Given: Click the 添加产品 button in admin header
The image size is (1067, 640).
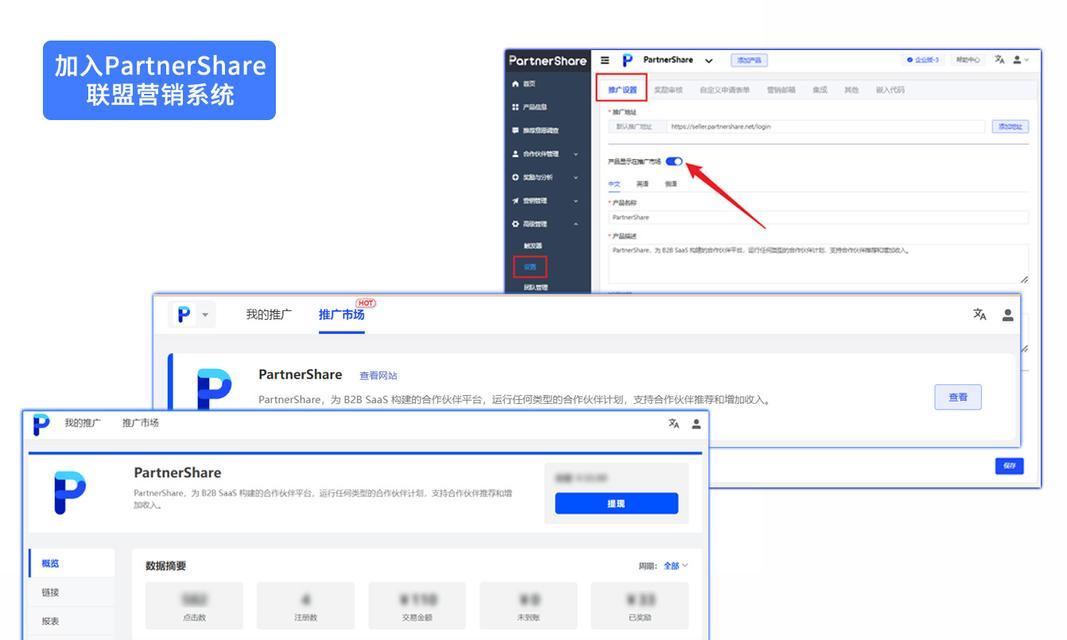Looking at the screenshot, I should point(749,60).
